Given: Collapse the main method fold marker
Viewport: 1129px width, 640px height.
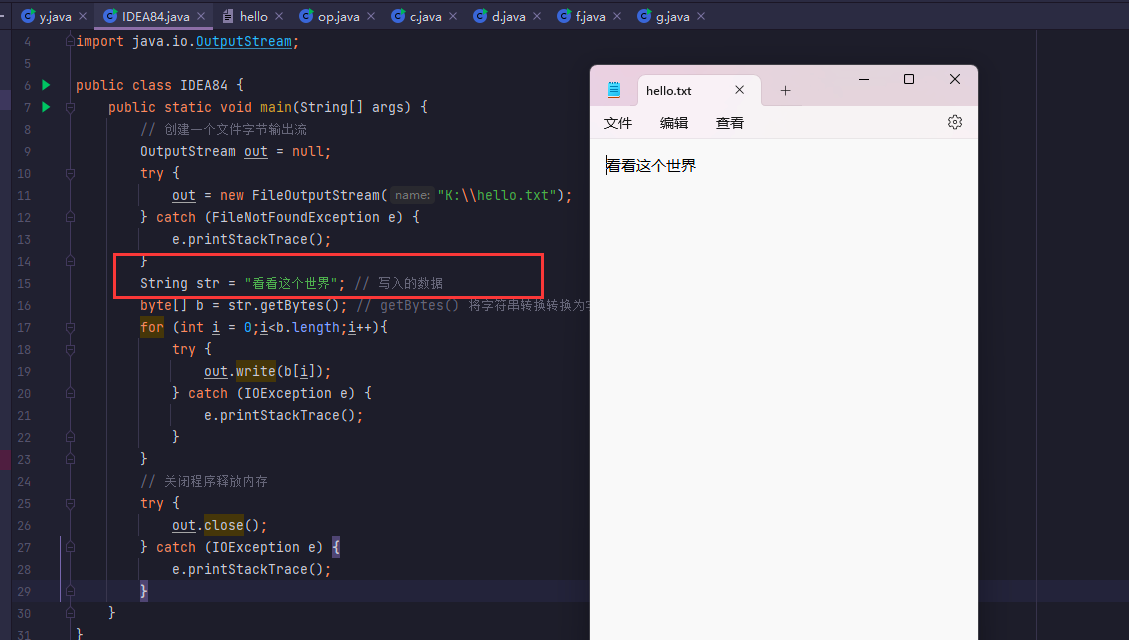Looking at the screenshot, I should [x=70, y=107].
